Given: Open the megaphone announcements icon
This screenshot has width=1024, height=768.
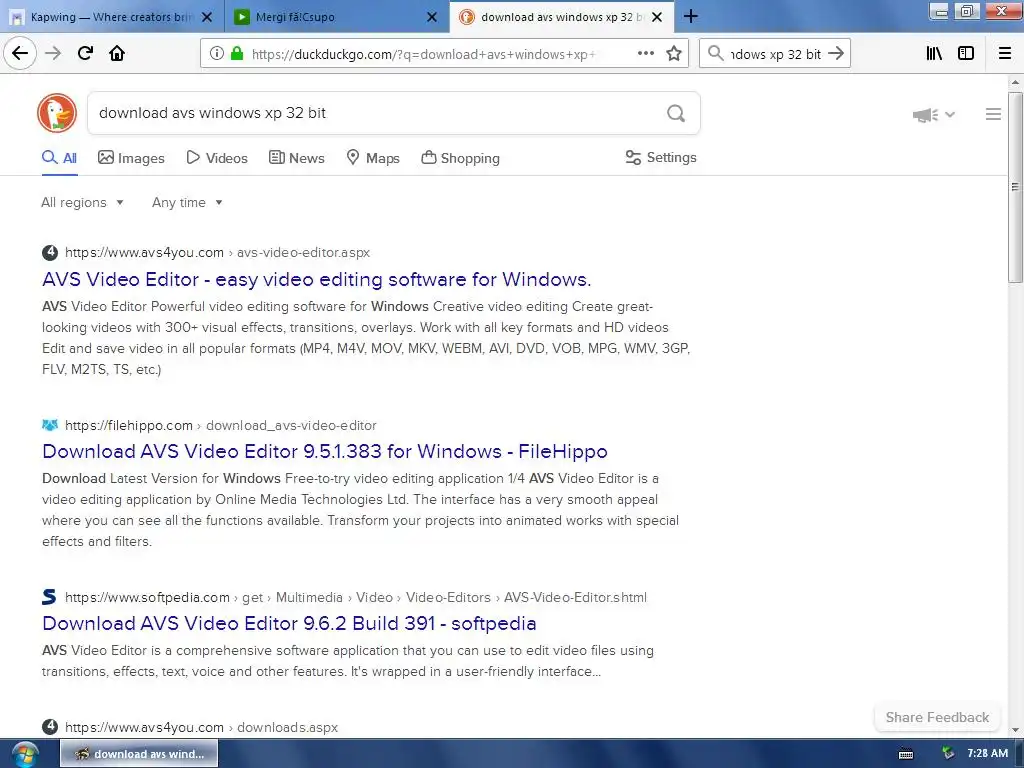Looking at the screenshot, I should click(925, 115).
